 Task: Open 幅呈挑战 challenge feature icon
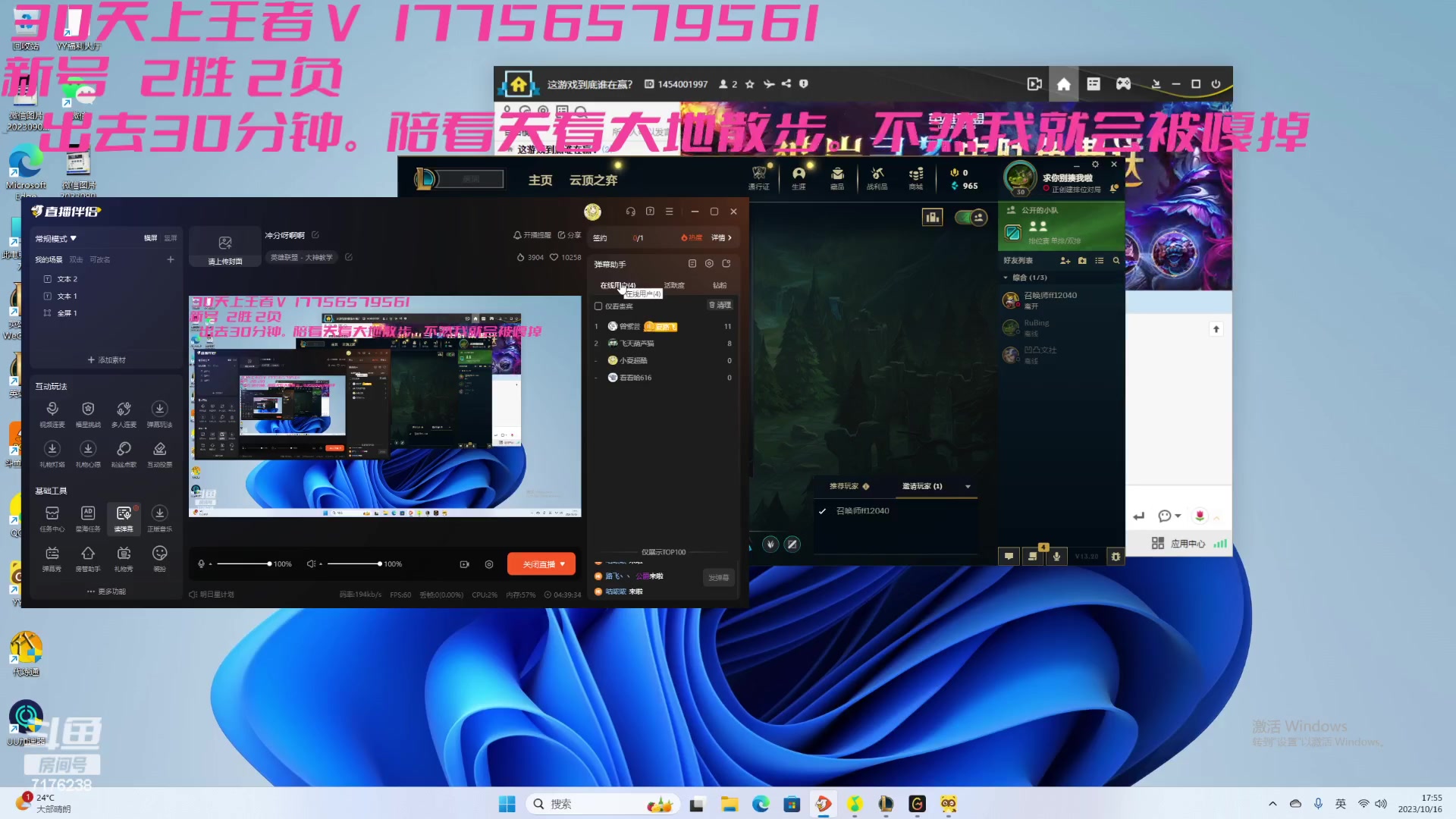(x=88, y=414)
